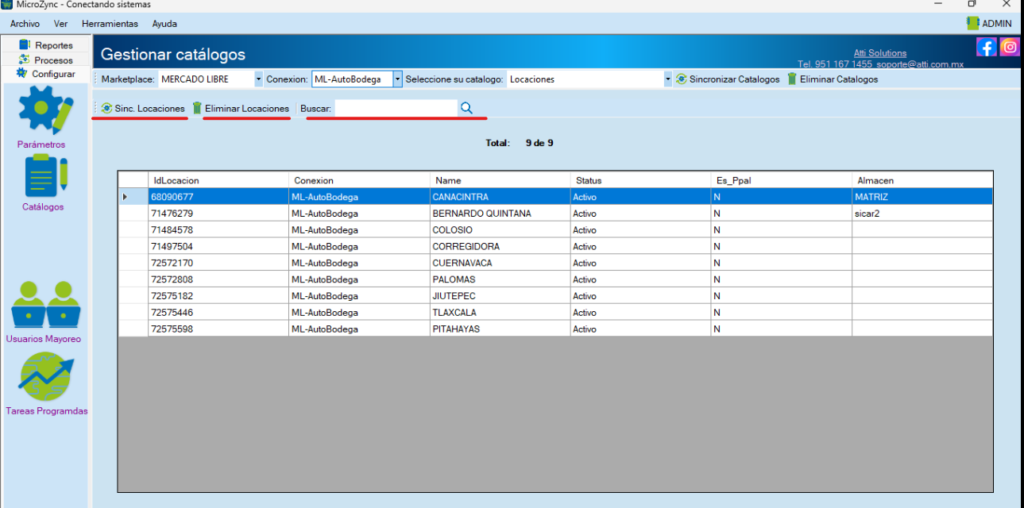This screenshot has height=508, width=1024.
Task: Click the row selector arrow for CANACINTRA
Action: pos(133,197)
